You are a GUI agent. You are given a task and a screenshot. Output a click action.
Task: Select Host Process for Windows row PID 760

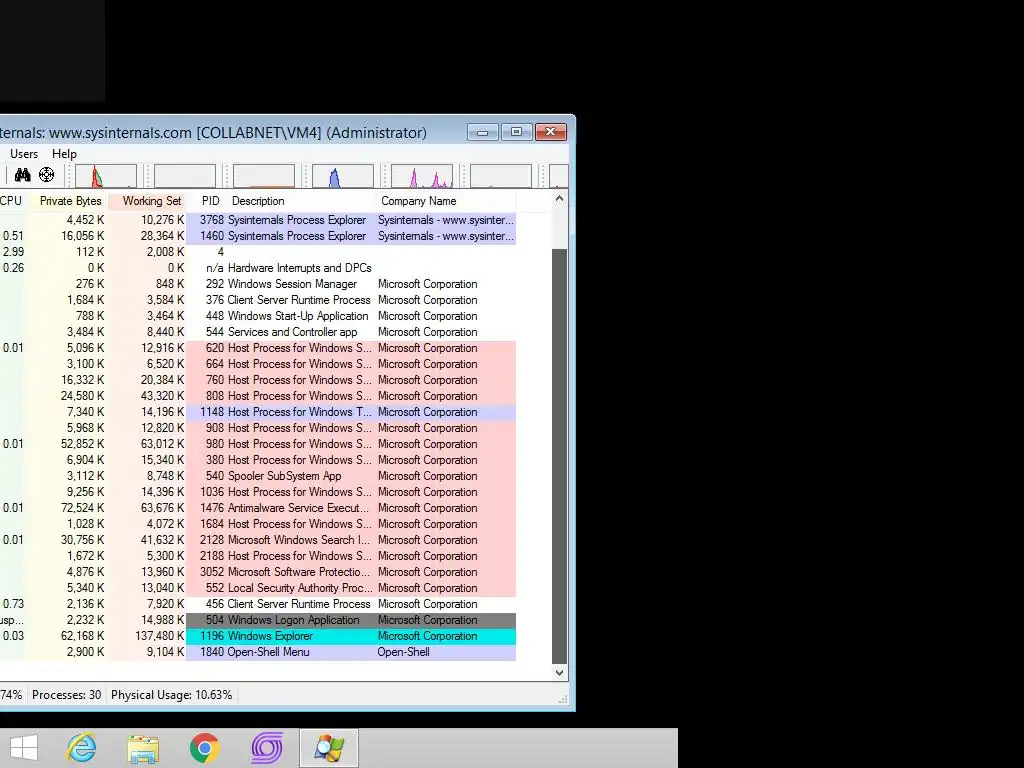(258, 380)
